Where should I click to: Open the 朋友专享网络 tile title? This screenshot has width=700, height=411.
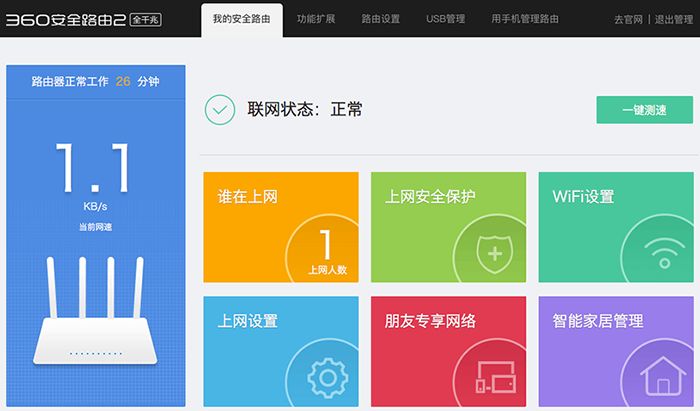tap(430, 321)
